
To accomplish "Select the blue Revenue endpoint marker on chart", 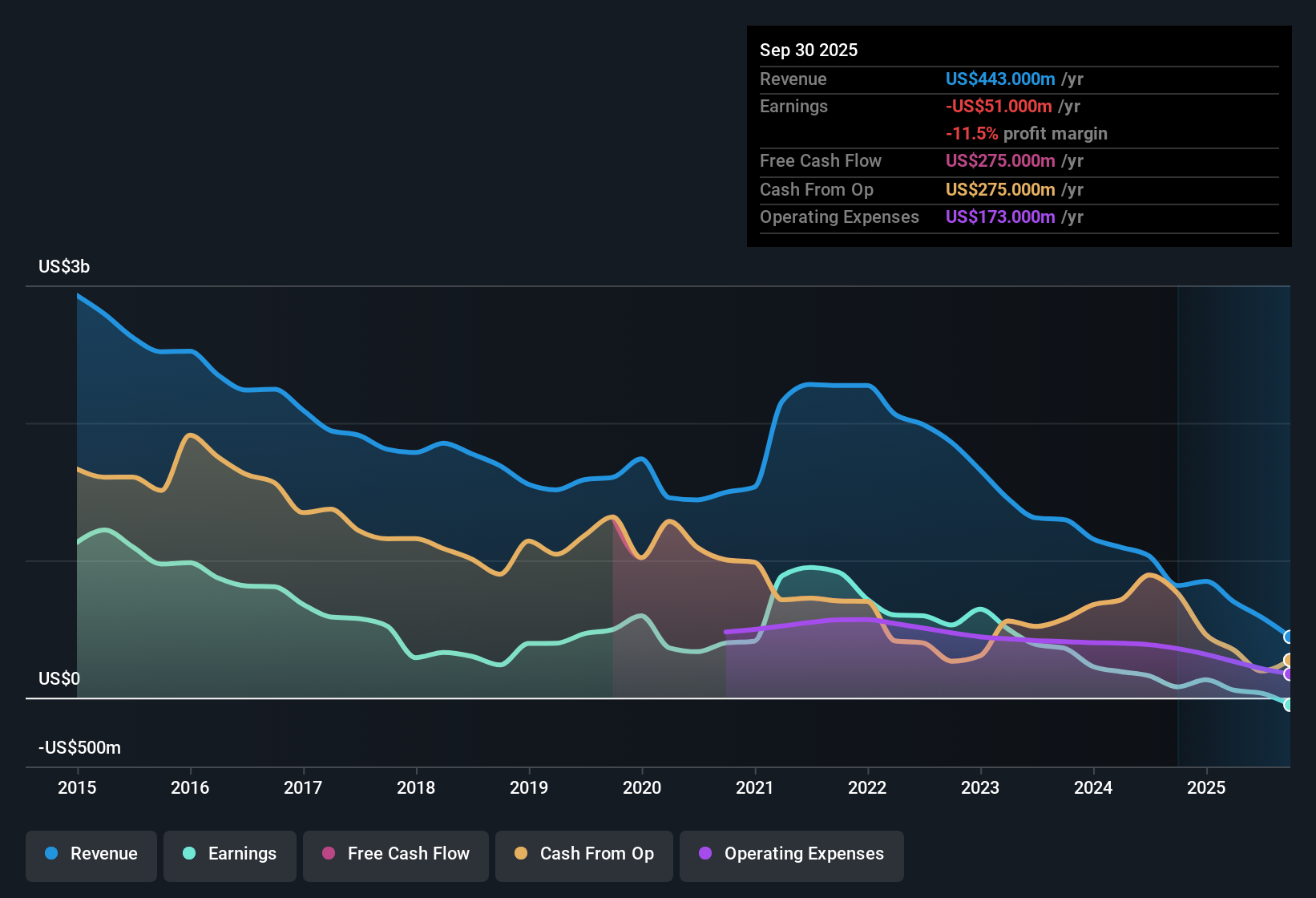I will pos(1288,636).
